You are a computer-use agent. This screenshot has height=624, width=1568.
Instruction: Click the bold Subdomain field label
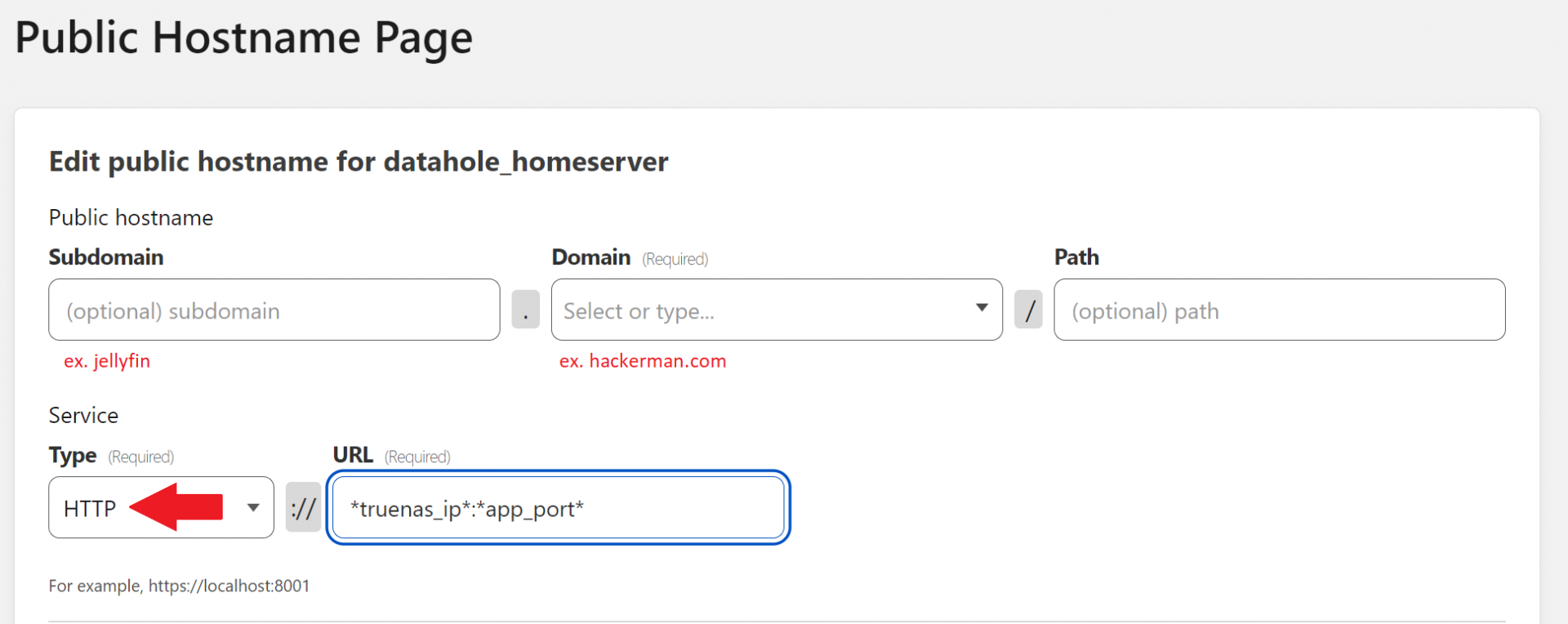106,257
